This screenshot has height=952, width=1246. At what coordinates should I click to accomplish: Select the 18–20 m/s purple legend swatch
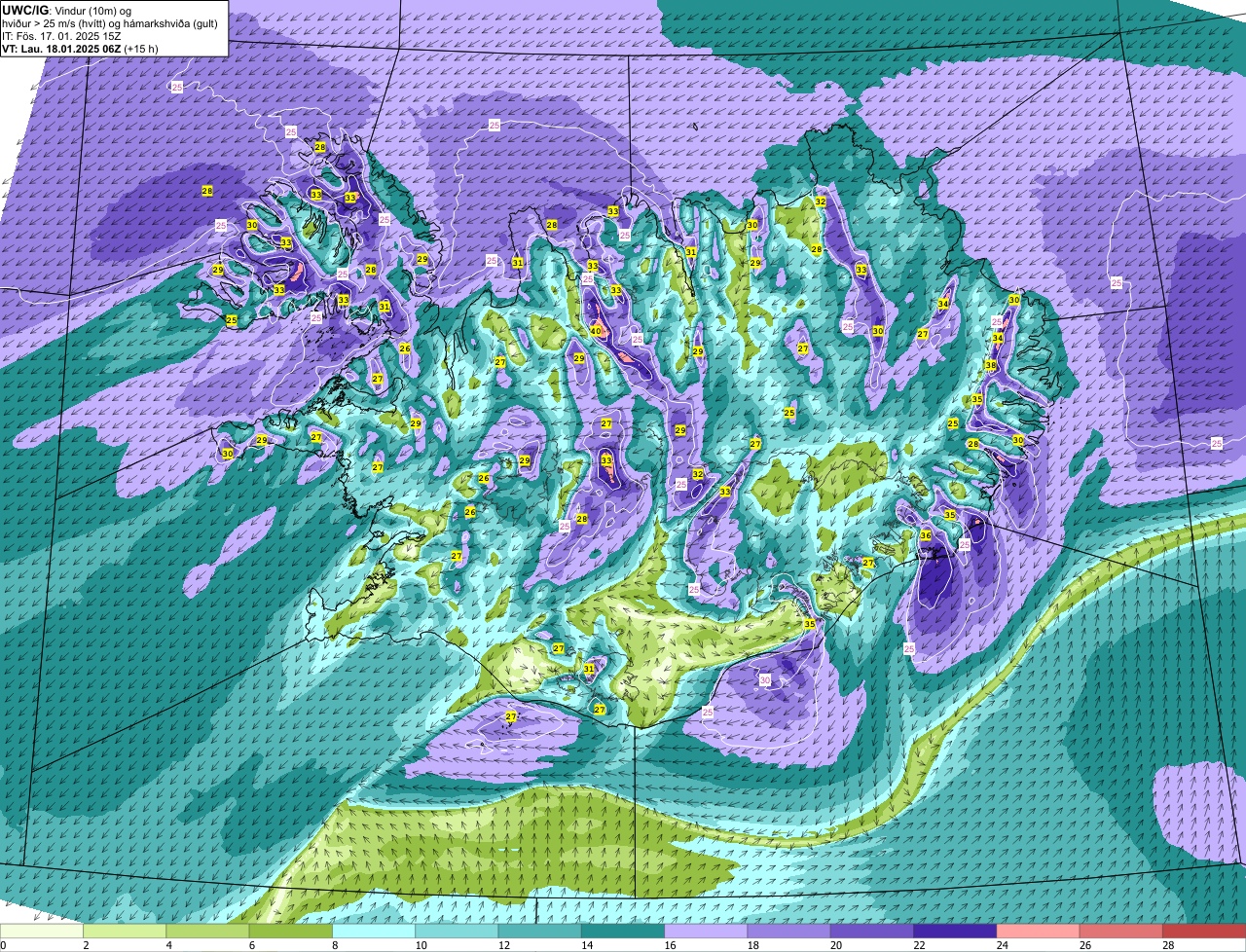[788, 931]
